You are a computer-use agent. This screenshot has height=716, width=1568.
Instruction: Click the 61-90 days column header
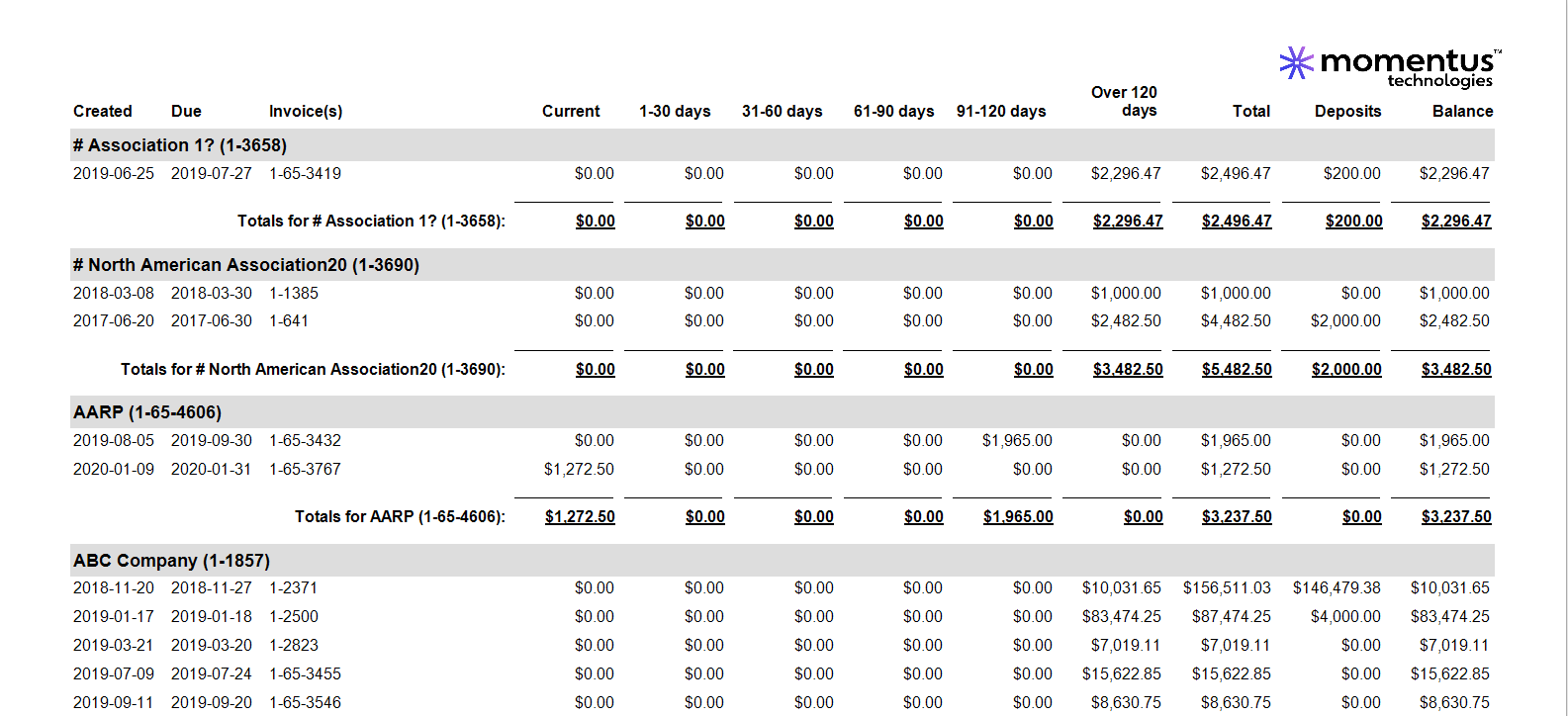click(x=894, y=111)
